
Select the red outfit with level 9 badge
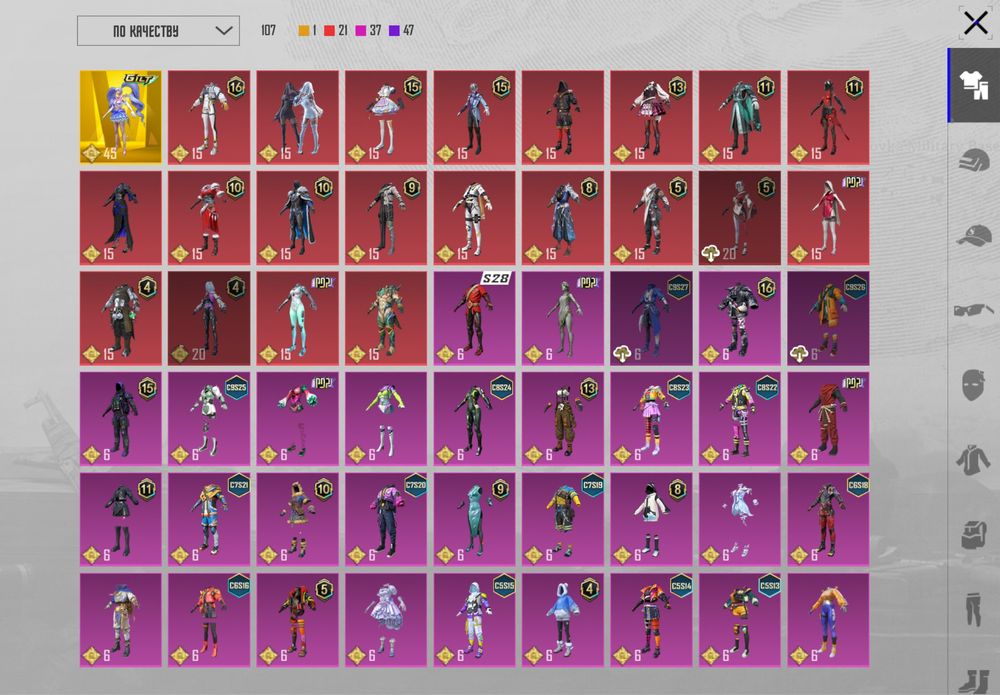point(386,218)
